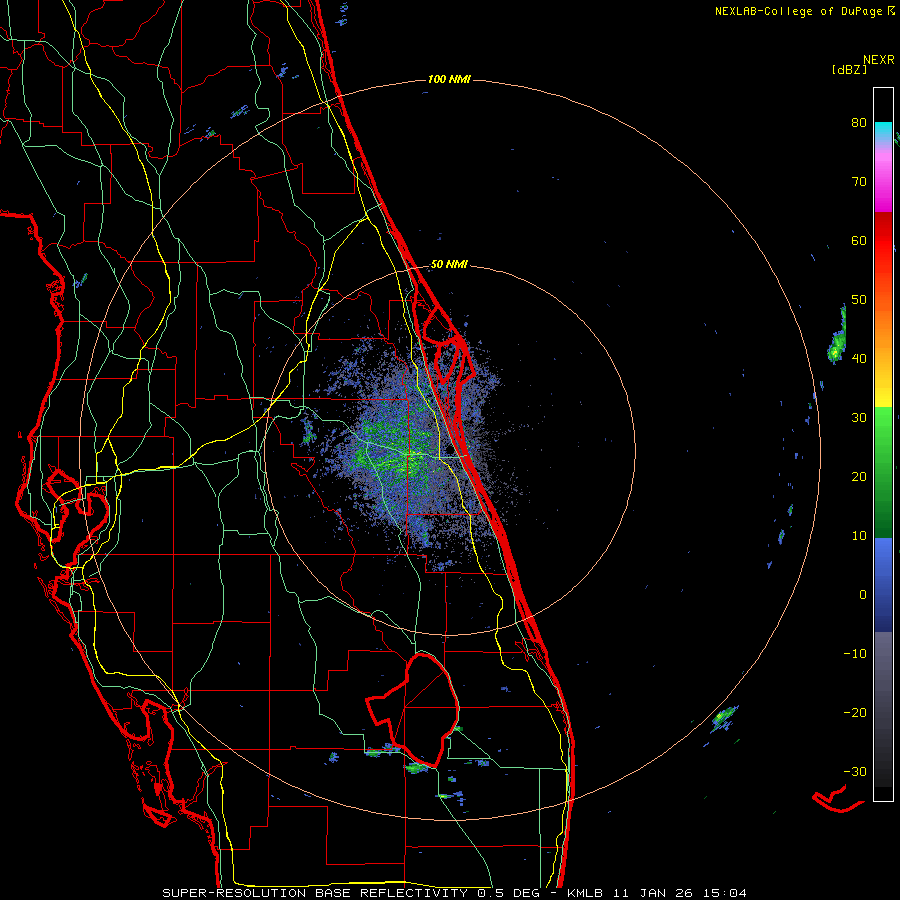Click the NEXLAB-College of DuPage watermark text
This screenshot has width=900, height=900.
pyautogui.click(x=805, y=11)
